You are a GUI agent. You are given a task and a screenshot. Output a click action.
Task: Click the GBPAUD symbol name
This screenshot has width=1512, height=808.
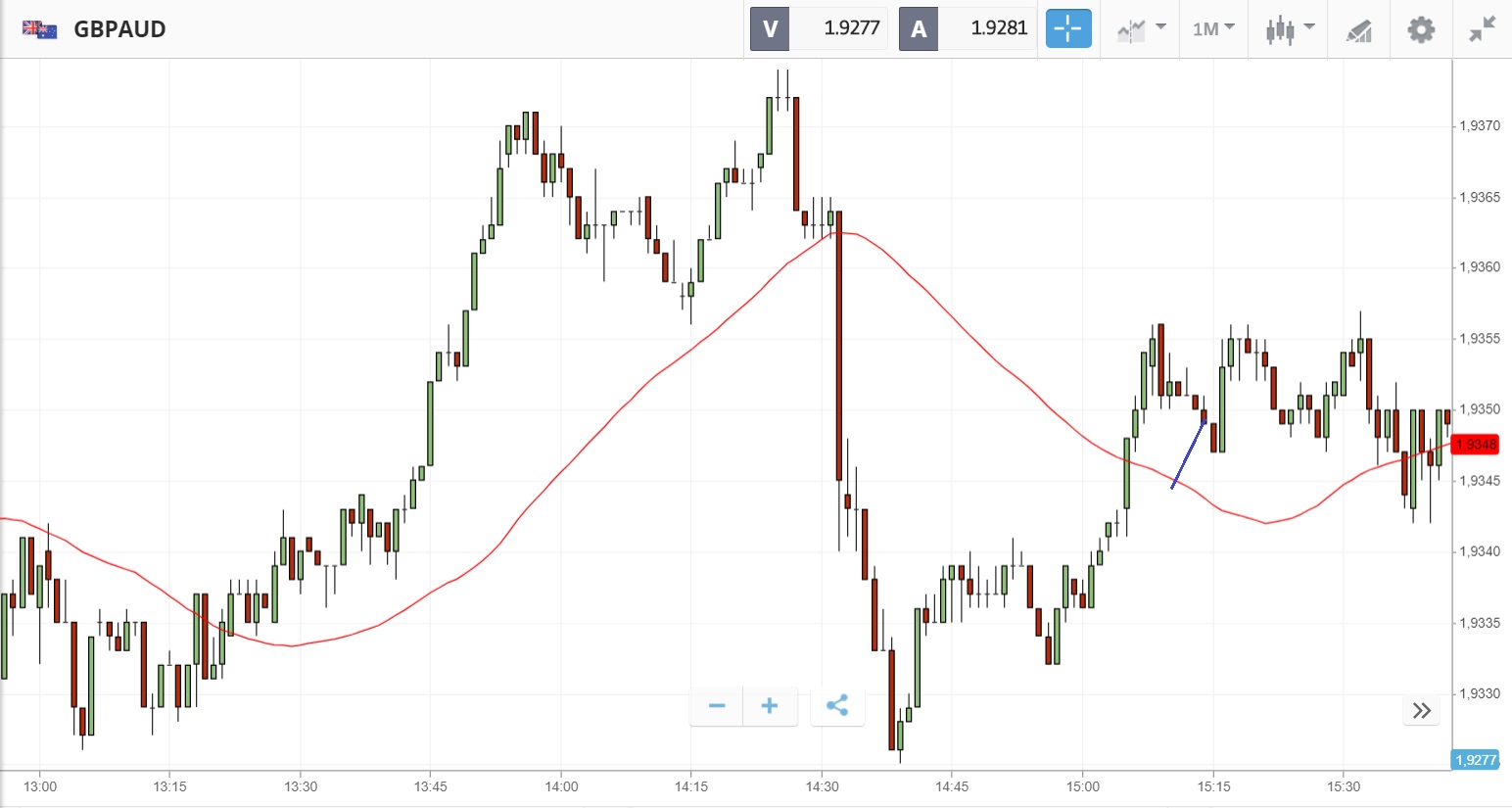(119, 29)
